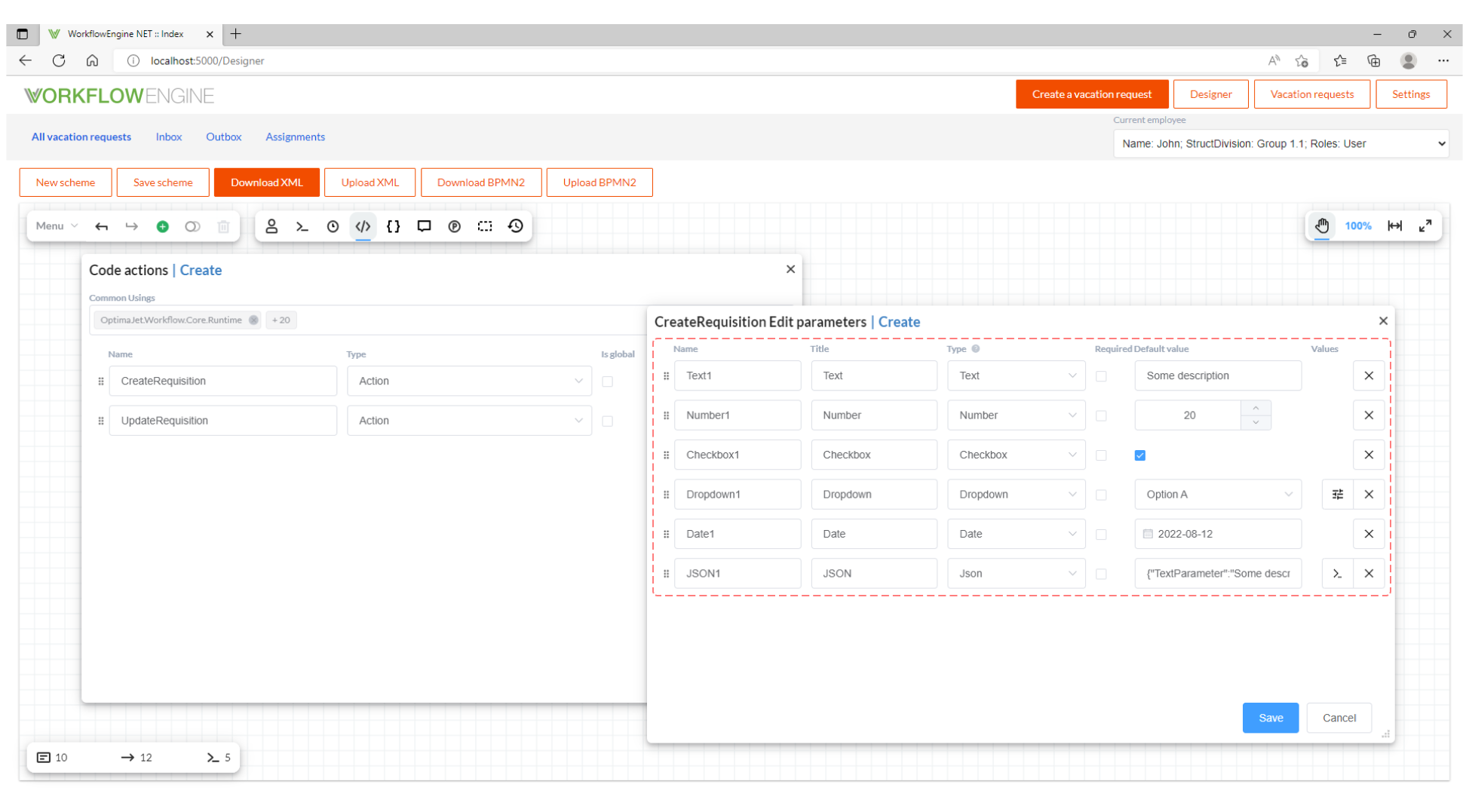
Task: Select the hand pan tool
Action: point(1322,225)
